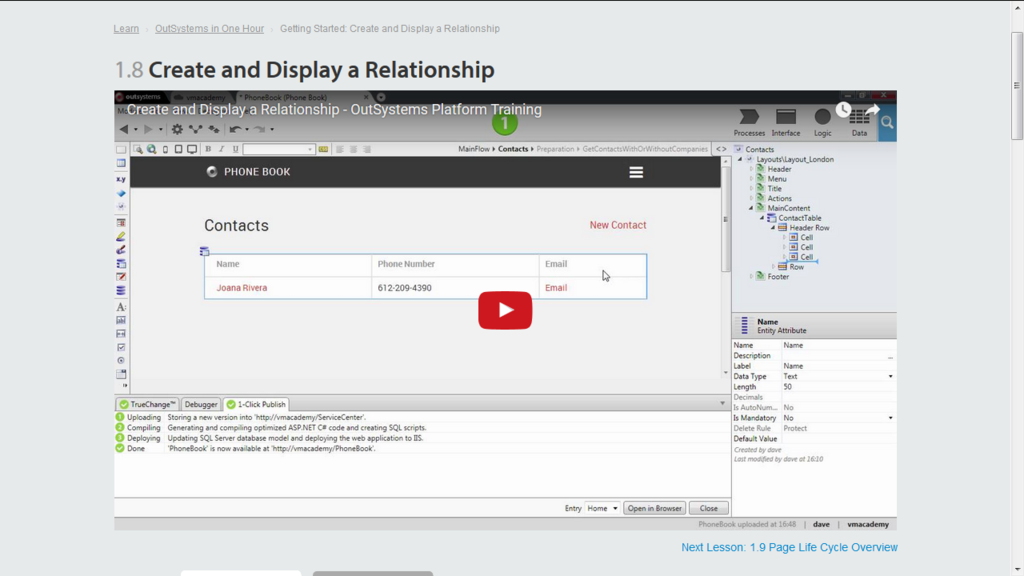Toggle Bold formatting
This screenshot has width=1024, height=576.
point(208,150)
